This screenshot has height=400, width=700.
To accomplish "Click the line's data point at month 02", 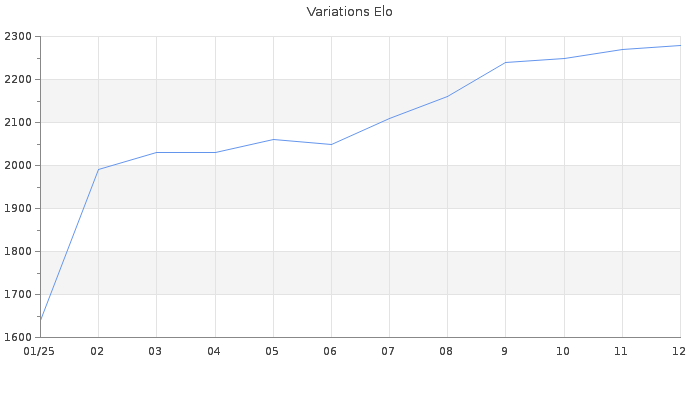I will (x=98, y=169).
